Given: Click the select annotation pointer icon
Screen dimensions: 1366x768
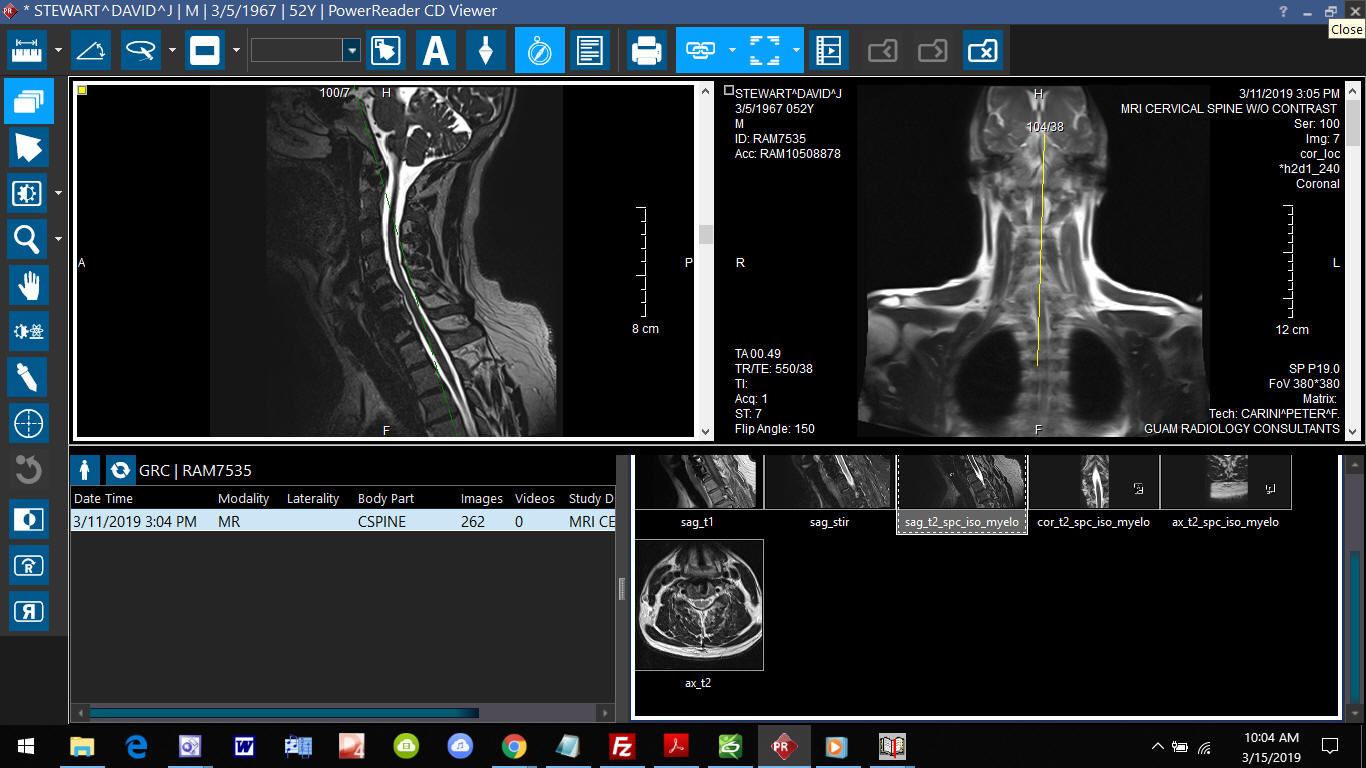Looking at the screenshot, I should click(385, 50).
